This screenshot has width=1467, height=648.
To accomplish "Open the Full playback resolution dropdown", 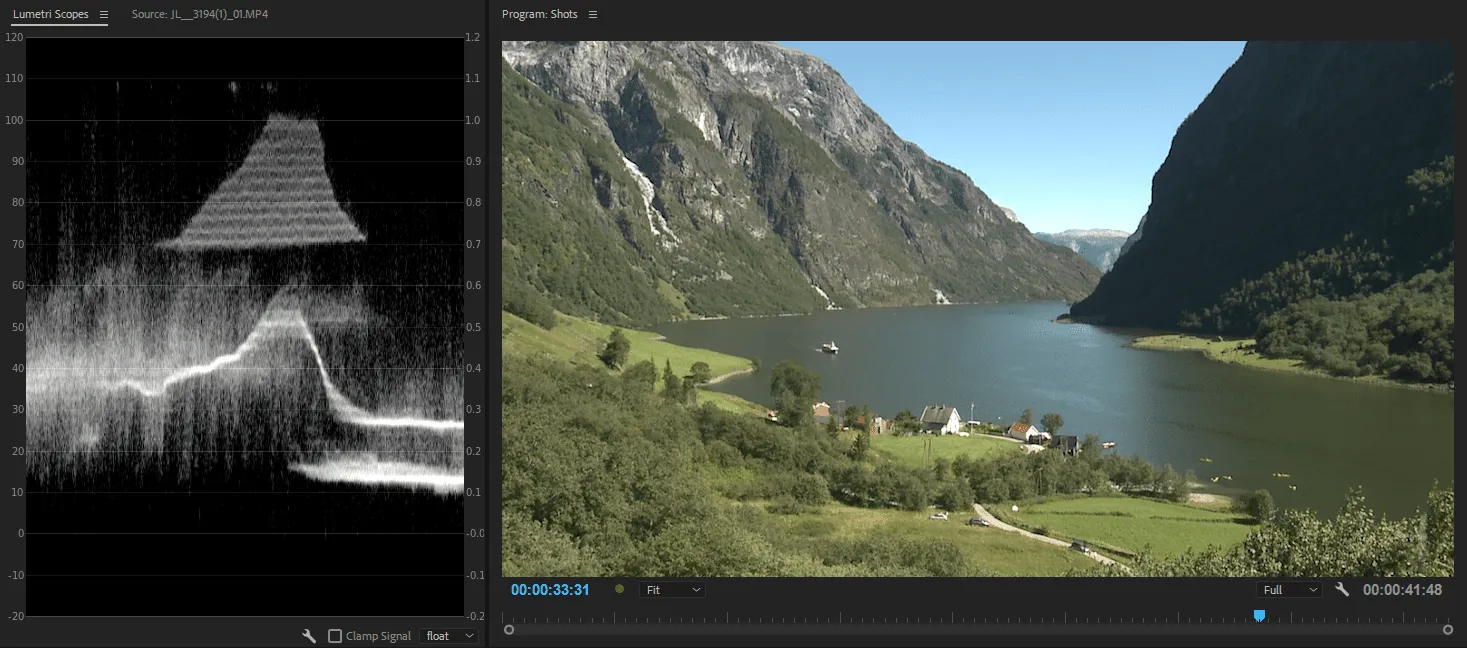I will (x=1288, y=590).
